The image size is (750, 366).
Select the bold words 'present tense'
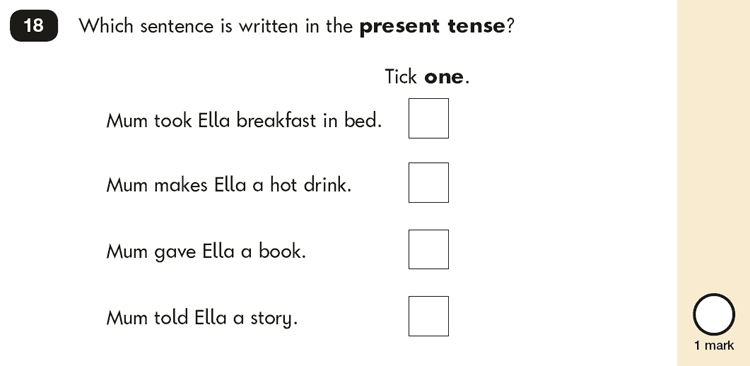tap(432, 26)
